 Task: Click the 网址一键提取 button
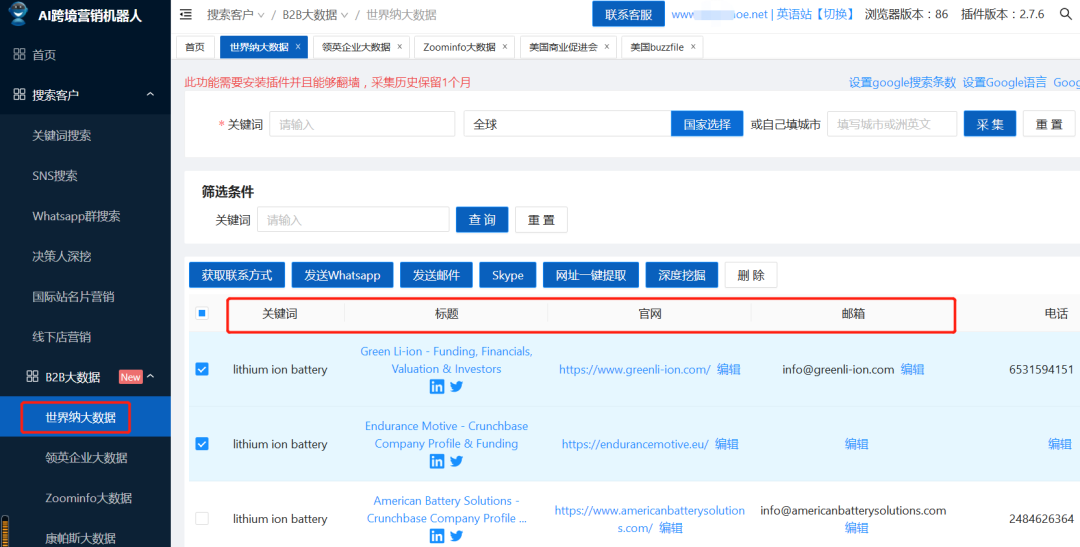591,275
